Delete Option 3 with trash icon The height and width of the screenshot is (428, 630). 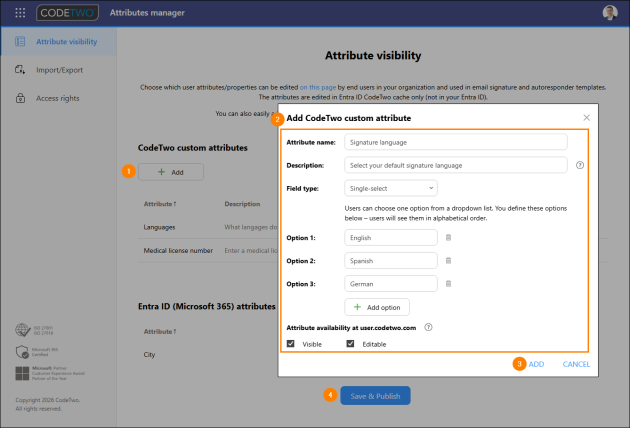click(448, 284)
